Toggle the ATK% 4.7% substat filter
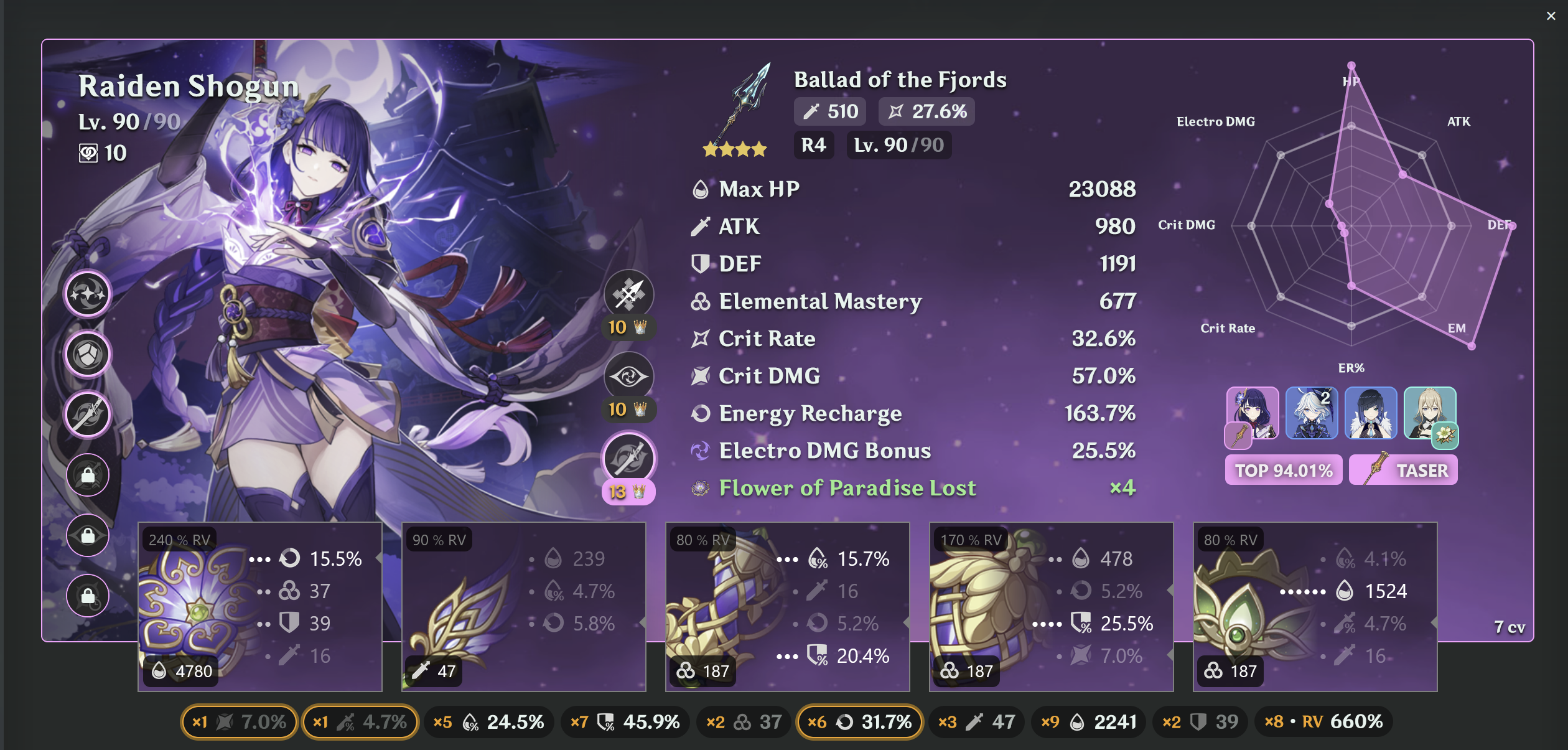The height and width of the screenshot is (750, 1568). 360,722
